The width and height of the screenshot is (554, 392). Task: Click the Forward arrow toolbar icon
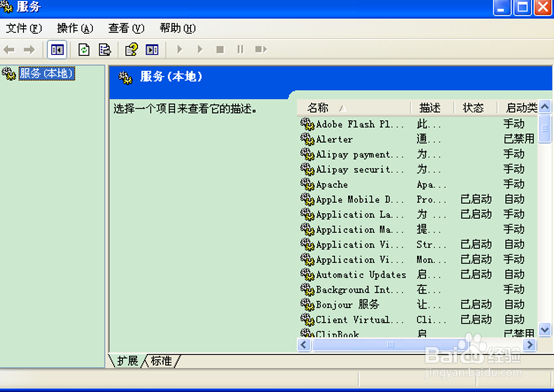pyautogui.click(x=29, y=49)
